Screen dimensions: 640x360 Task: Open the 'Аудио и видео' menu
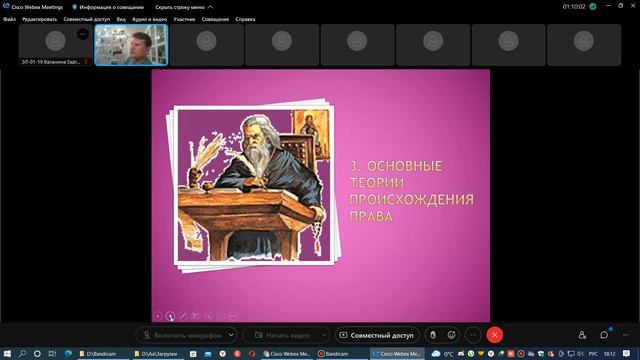[149, 19]
